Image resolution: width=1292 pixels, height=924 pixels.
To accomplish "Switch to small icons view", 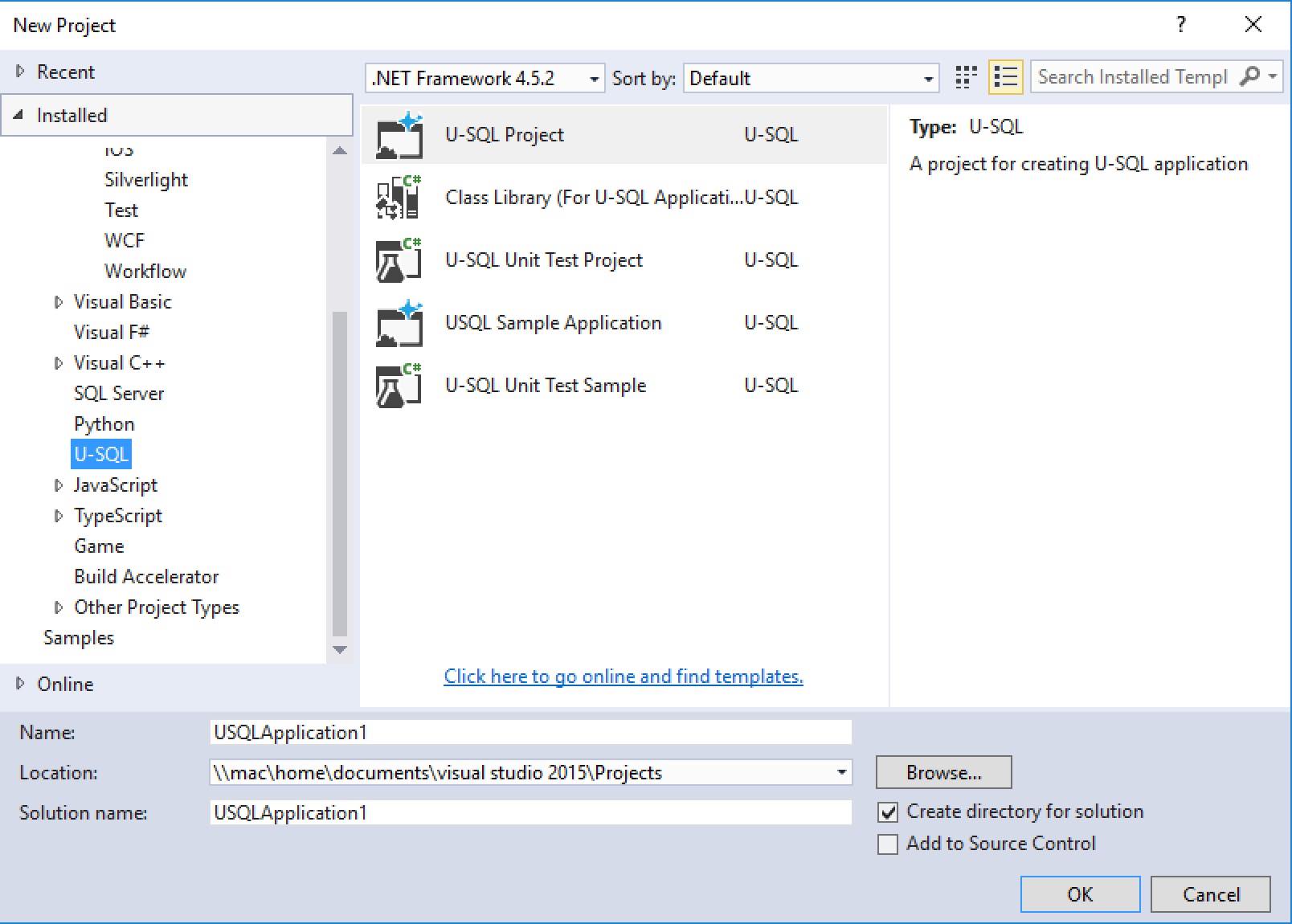I will tap(966, 78).
